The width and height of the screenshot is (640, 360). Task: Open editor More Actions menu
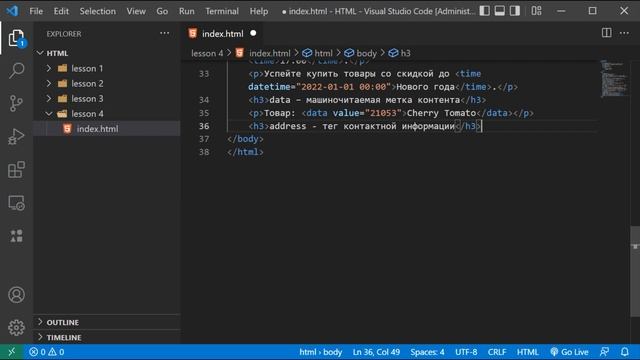624,33
